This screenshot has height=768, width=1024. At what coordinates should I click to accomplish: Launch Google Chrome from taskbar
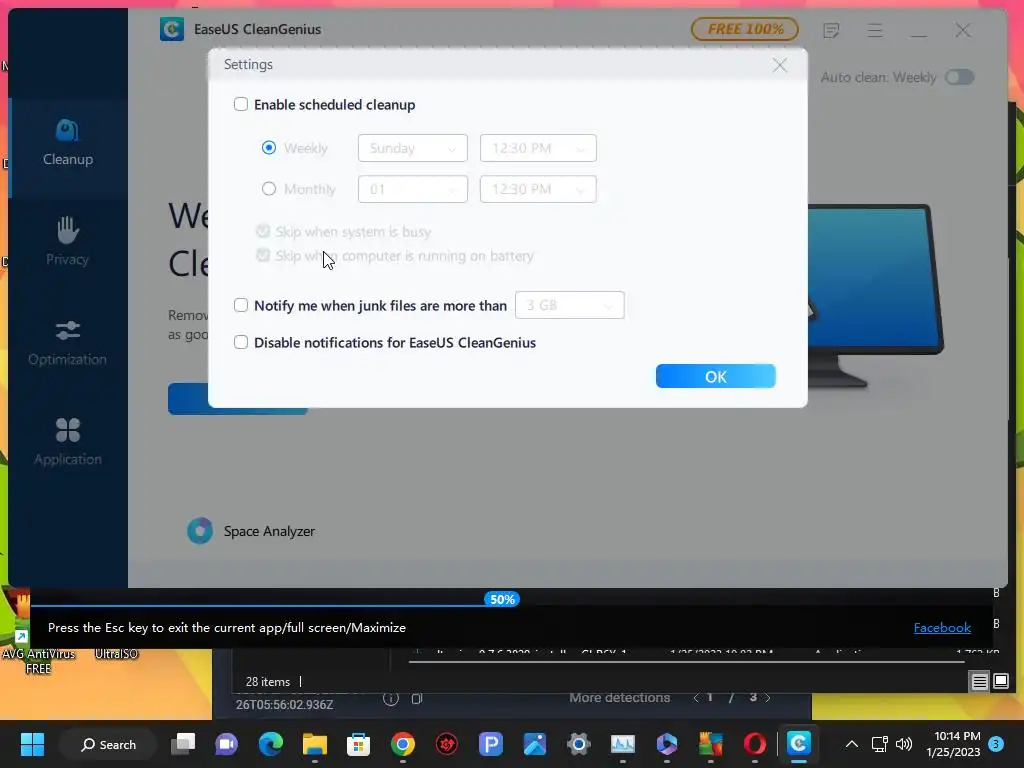coord(403,744)
